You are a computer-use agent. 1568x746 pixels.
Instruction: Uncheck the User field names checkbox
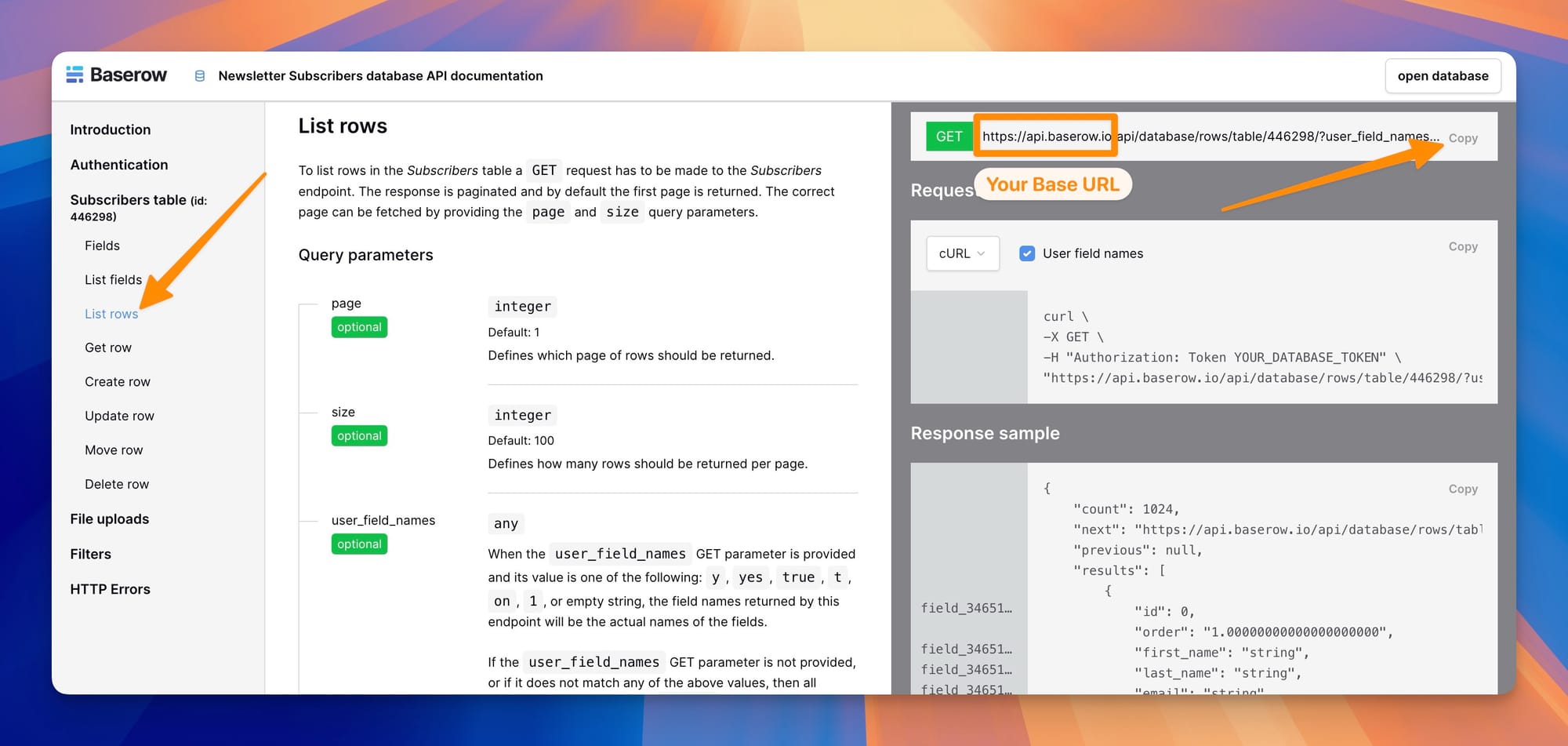coord(1027,253)
